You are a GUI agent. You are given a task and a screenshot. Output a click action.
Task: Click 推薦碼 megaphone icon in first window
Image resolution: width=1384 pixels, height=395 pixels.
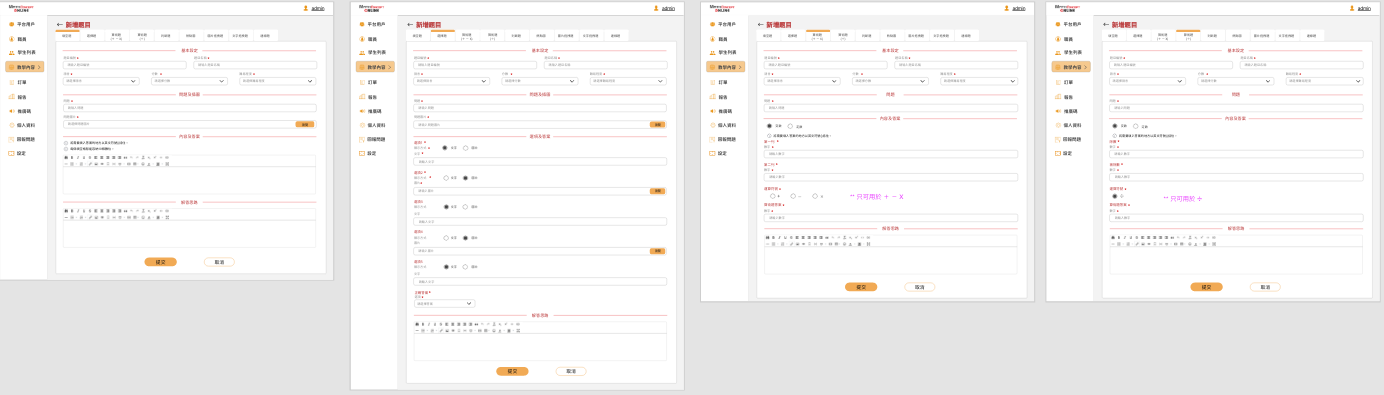12,111
